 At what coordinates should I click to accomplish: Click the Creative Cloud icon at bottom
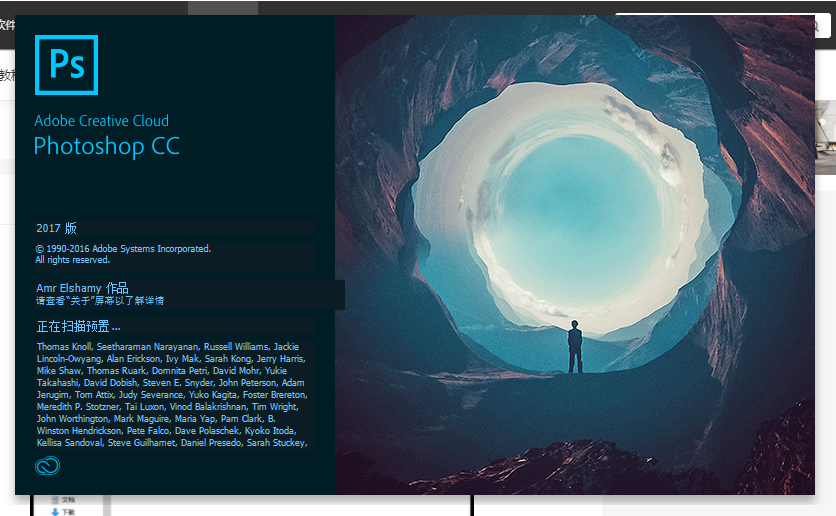click(47, 465)
